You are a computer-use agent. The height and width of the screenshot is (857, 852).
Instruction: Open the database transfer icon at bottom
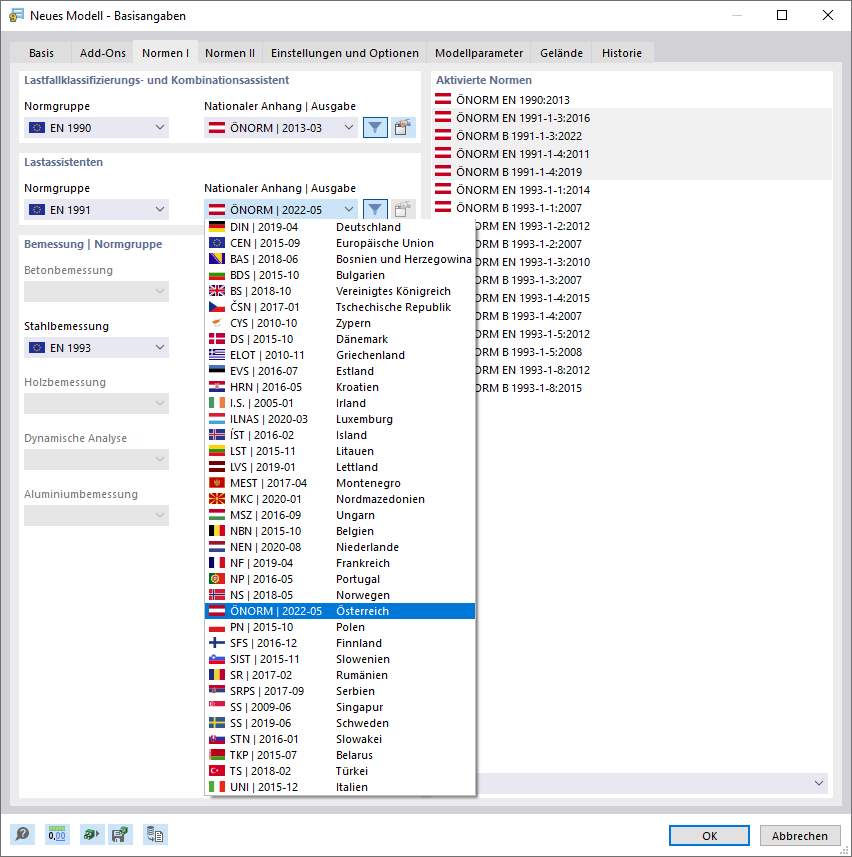click(x=155, y=834)
